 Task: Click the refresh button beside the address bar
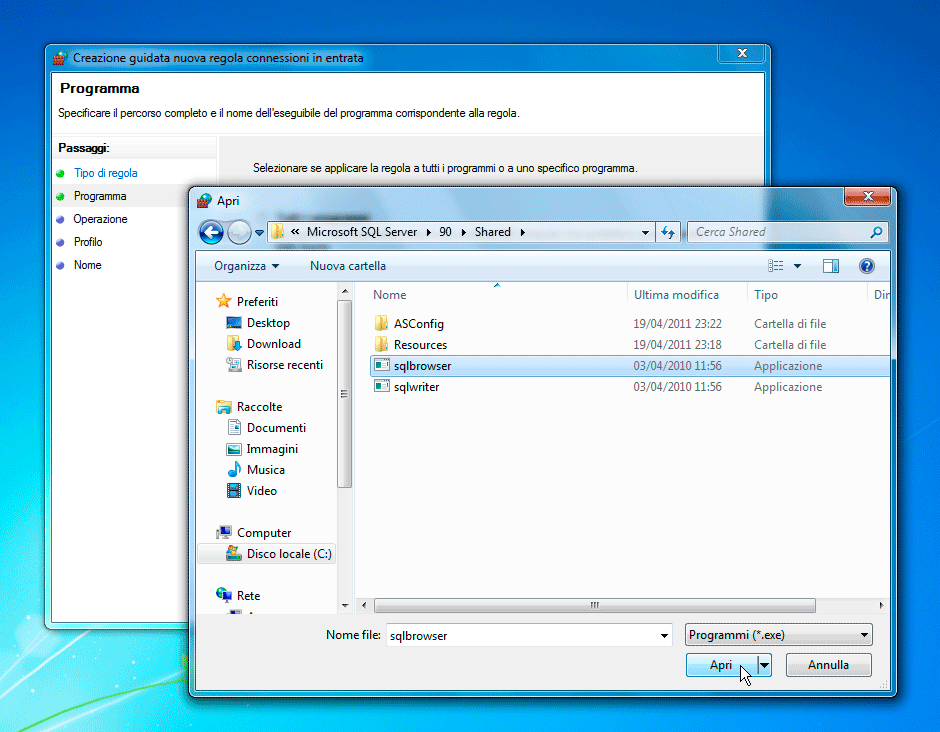(x=668, y=232)
